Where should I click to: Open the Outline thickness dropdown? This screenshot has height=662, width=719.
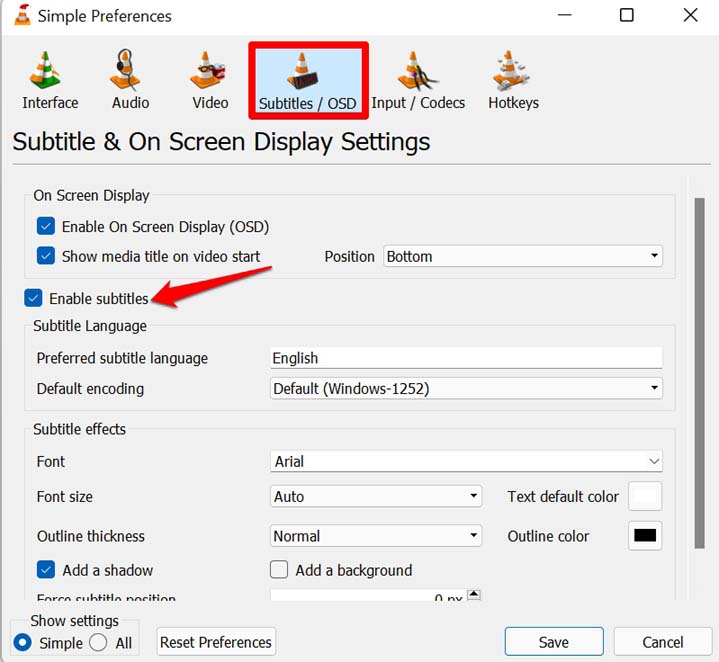pyautogui.click(x=376, y=535)
